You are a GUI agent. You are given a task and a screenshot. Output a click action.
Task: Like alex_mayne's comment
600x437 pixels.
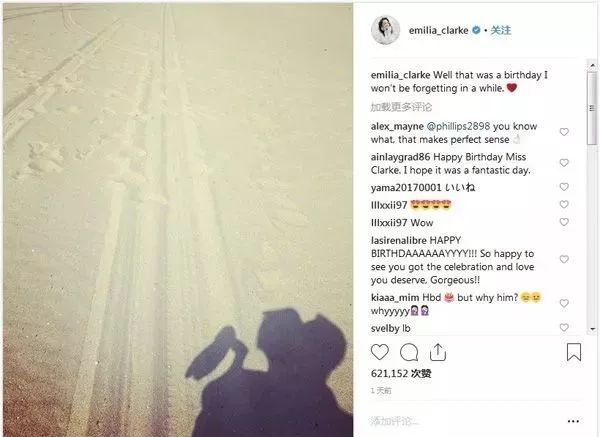[x=564, y=132]
